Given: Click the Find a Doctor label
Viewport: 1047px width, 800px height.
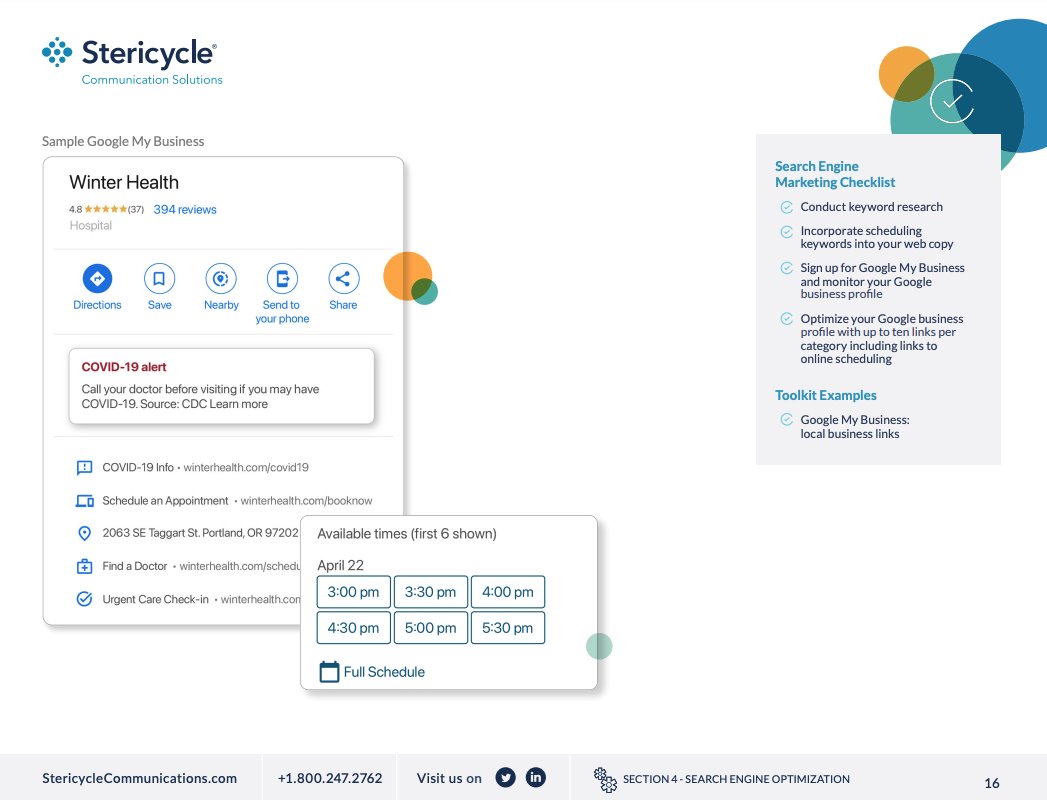Looking at the screenshot, I should tap(134, 566).
